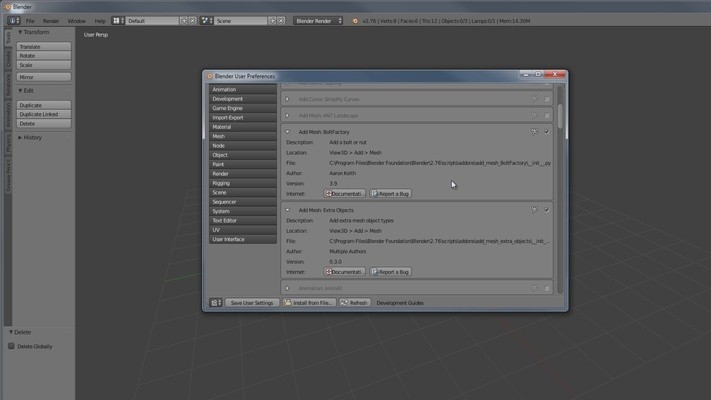711x400 pixels.
Task: Open the Help menu
Action: (100, 21)
